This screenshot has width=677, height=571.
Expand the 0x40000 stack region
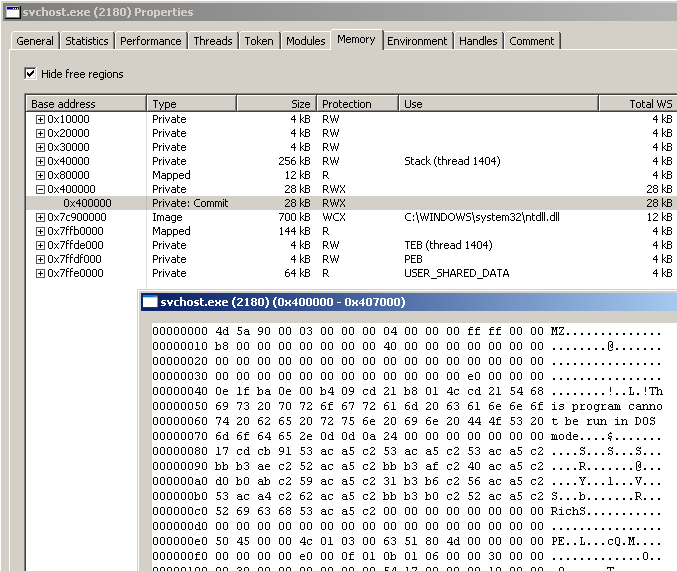click(x=40, y=161)
